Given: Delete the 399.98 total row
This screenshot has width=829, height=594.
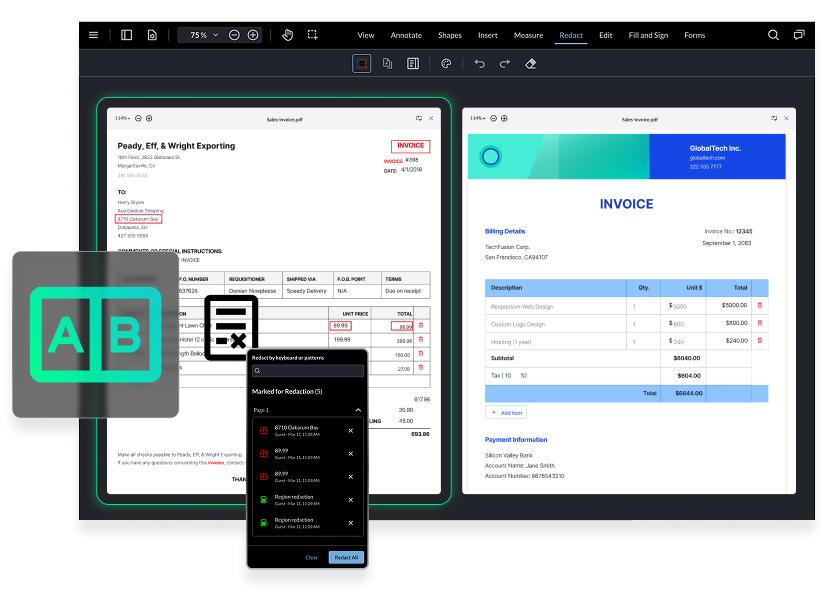Looking at the screenshot, I should pos(421,340).
